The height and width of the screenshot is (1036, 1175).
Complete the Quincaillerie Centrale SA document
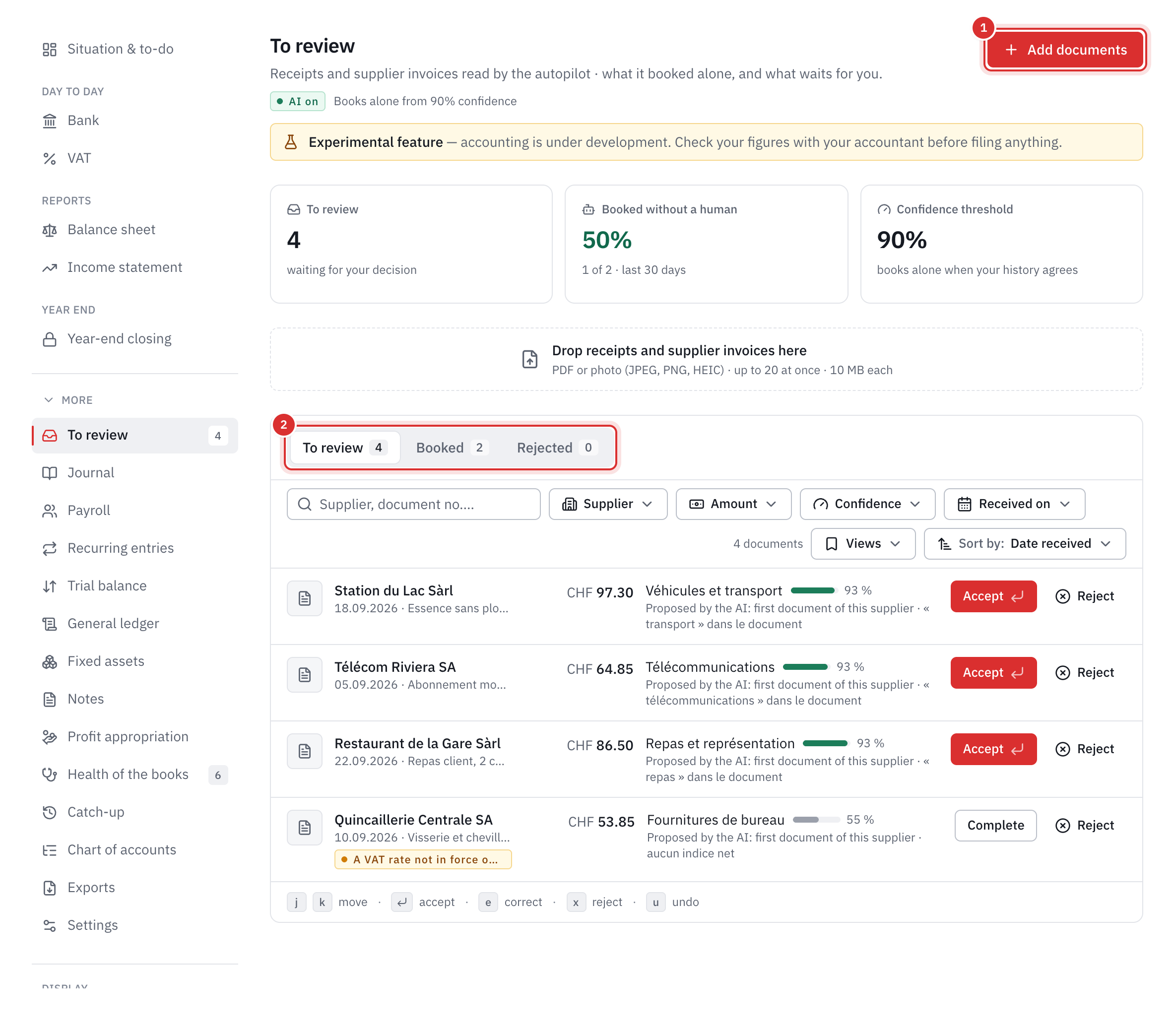coord(995,826)
